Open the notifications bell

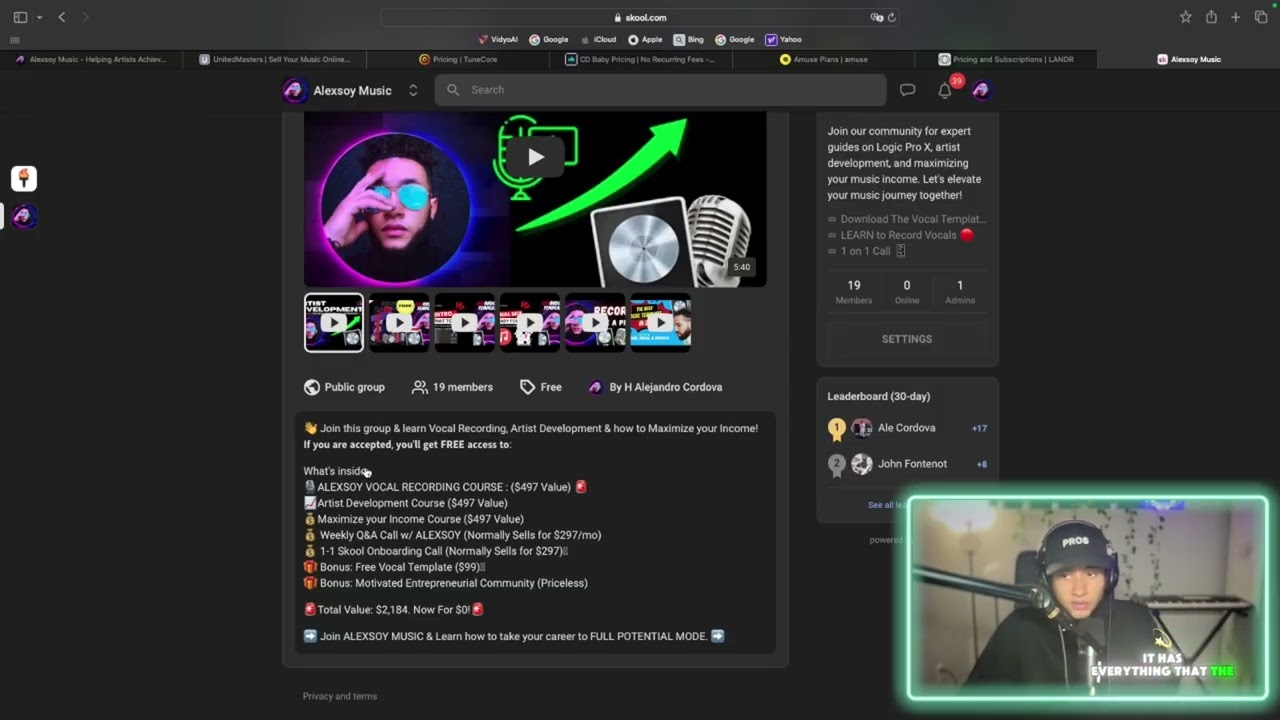[945, 91]
